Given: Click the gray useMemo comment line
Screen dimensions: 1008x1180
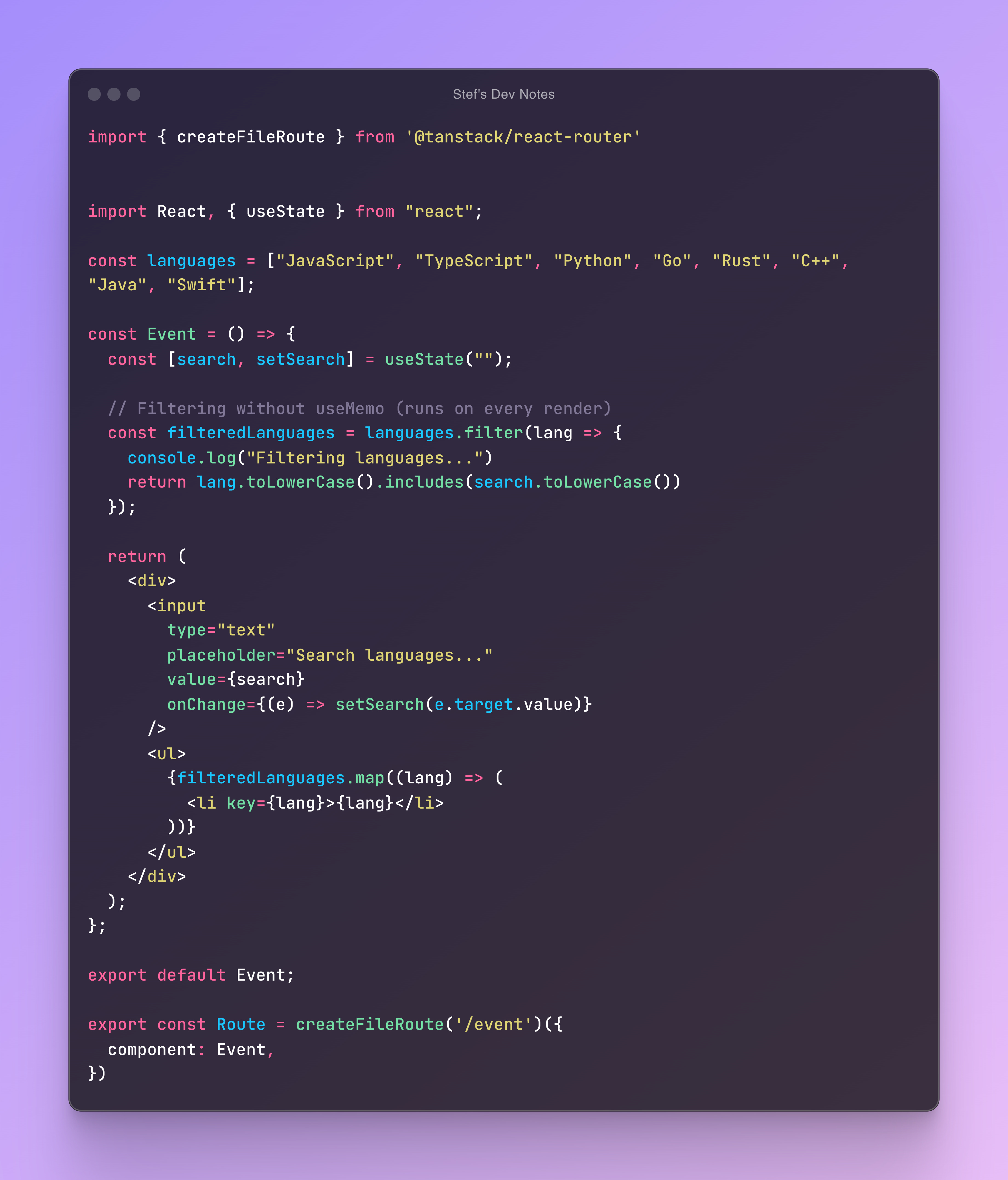Looking at the screenshot, I should click(359, 408).
